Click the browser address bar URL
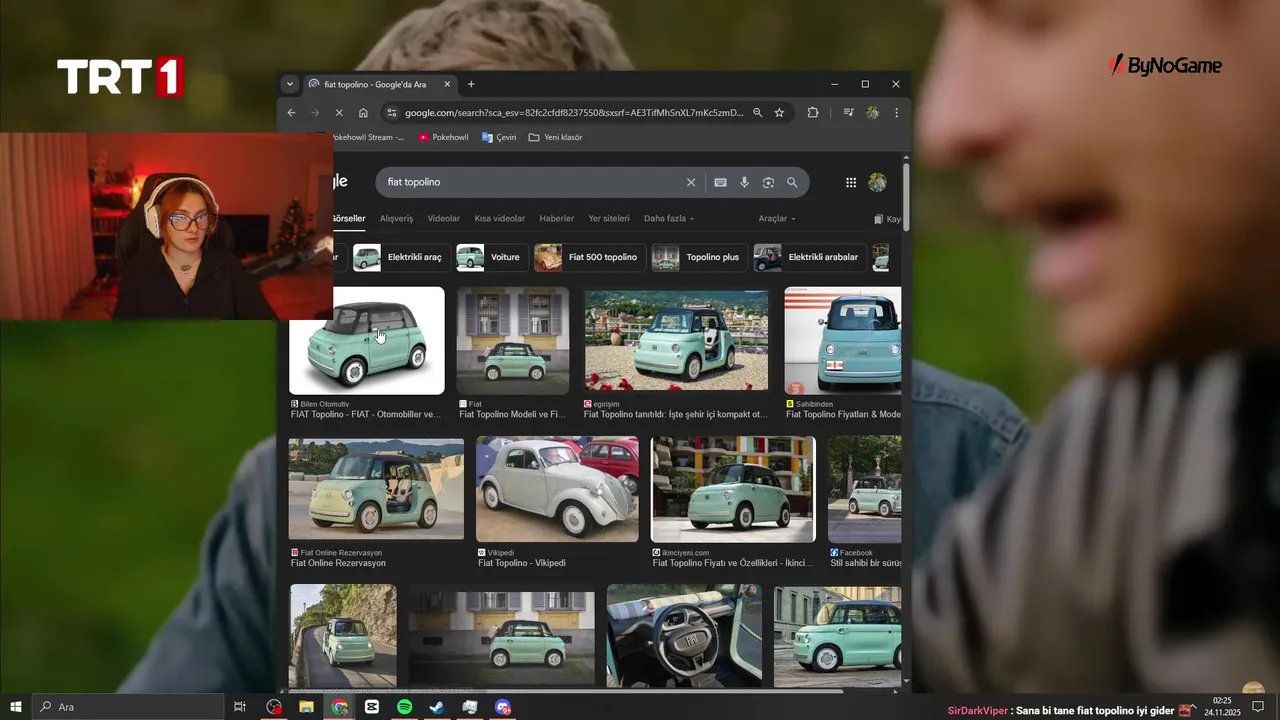This screenshot has width=1280, height=720. [x=573, y=113]
